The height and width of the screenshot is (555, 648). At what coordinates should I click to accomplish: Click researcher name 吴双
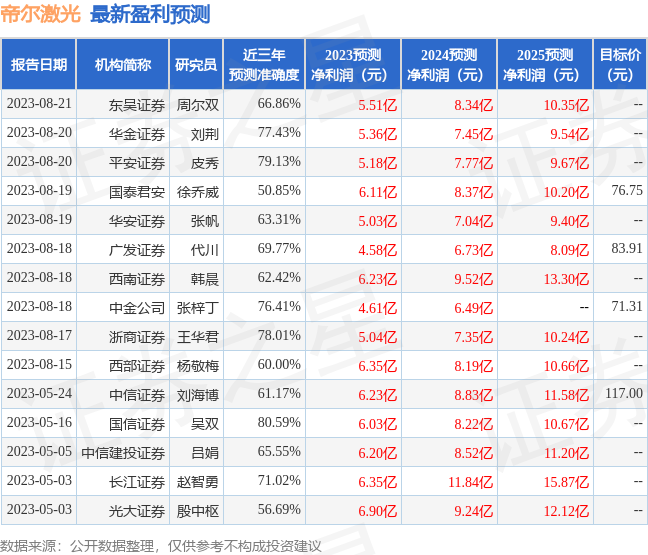[205, 424]
